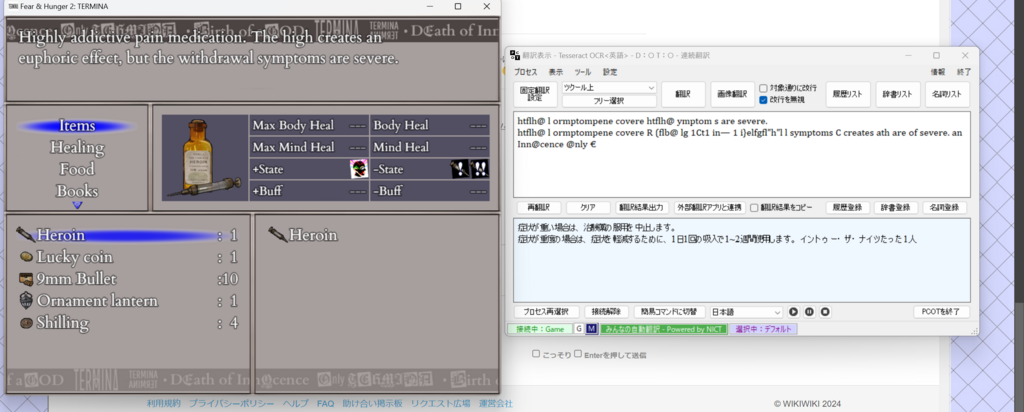Viewport: 1024px width, 412px height.
Task: Open the 日本語 language dropdown
Action: point(746,312)
